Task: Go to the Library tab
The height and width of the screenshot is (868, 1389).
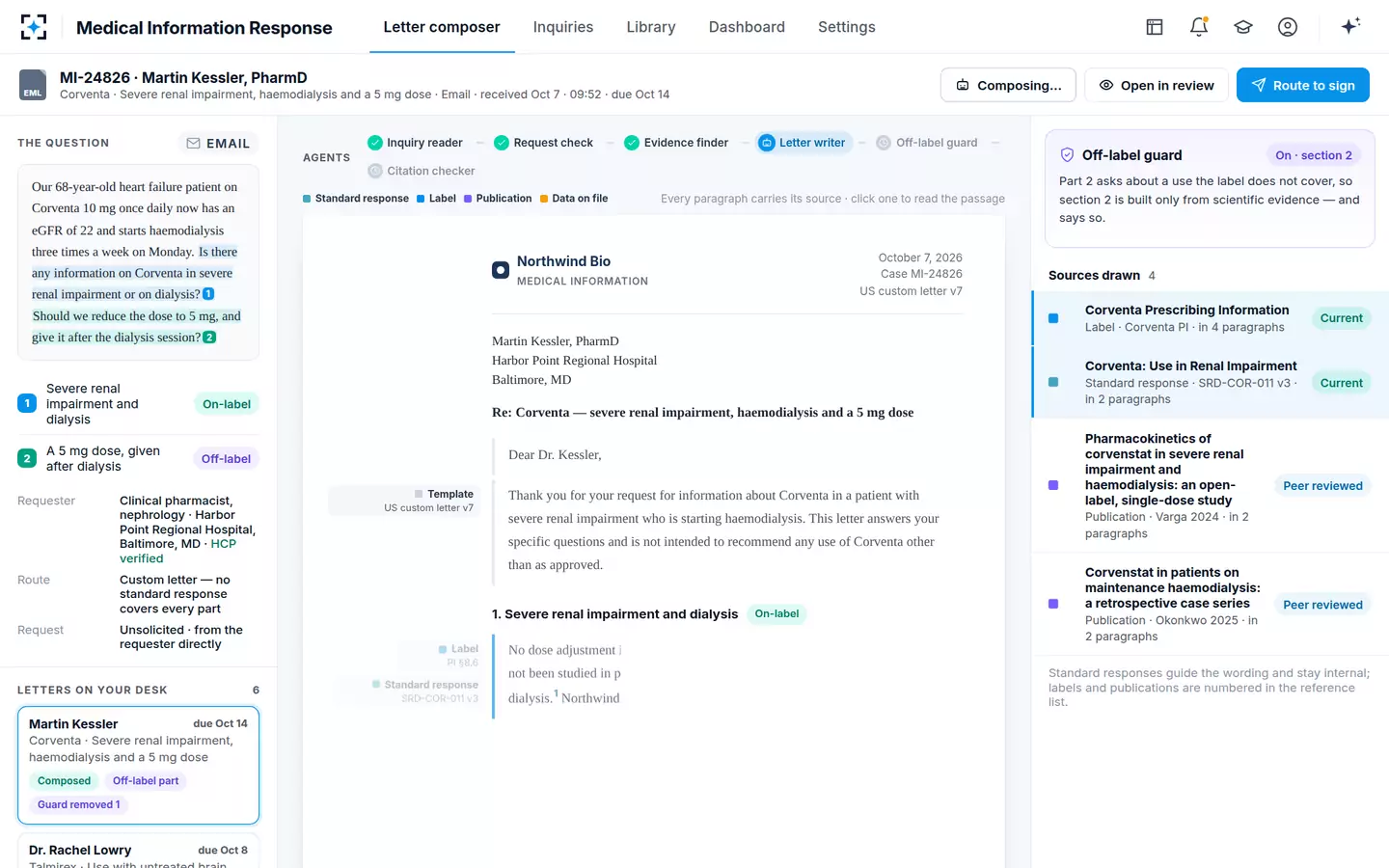Action: pyautogui.click(x=651, y=27)
